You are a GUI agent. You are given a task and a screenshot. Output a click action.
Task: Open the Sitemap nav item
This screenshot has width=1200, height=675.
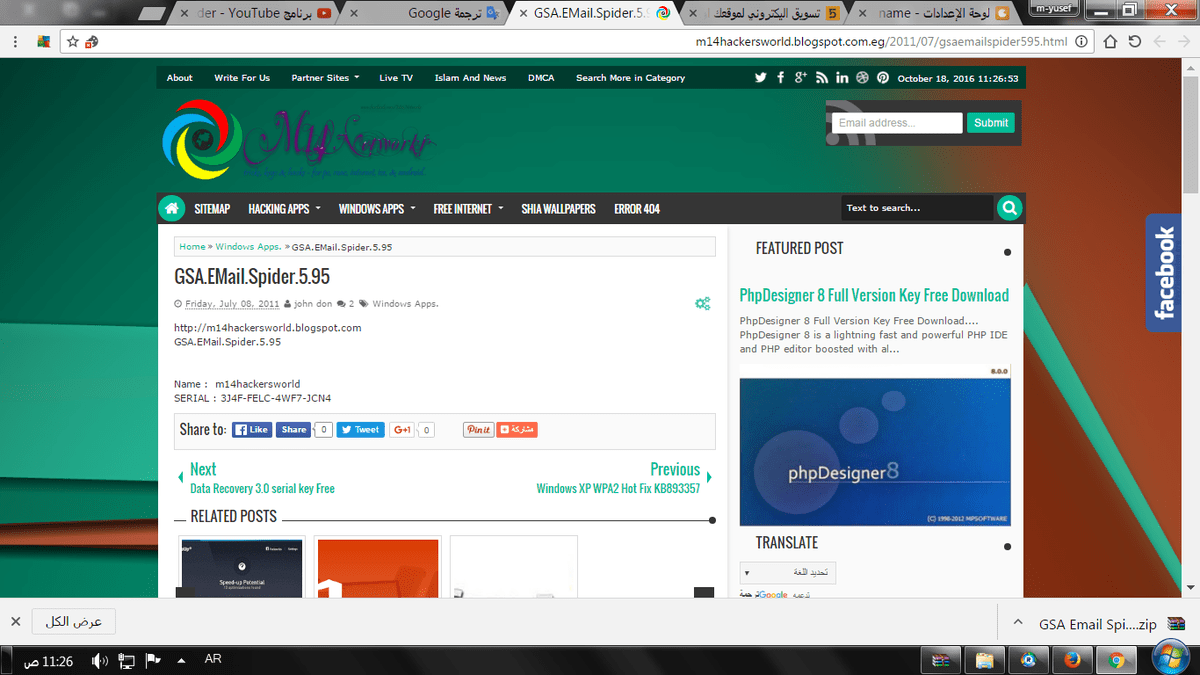(x=212, y=209)
